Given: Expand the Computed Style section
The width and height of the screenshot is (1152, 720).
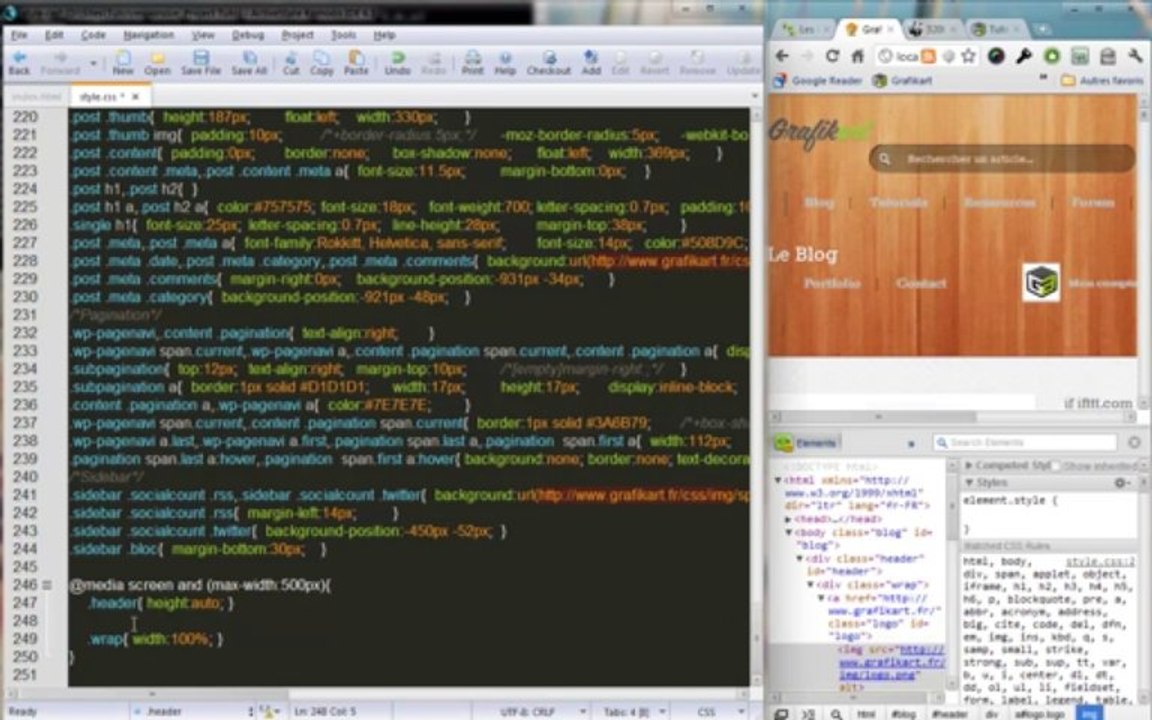Looking at the screenshot, I should click(x=969, y=466).
